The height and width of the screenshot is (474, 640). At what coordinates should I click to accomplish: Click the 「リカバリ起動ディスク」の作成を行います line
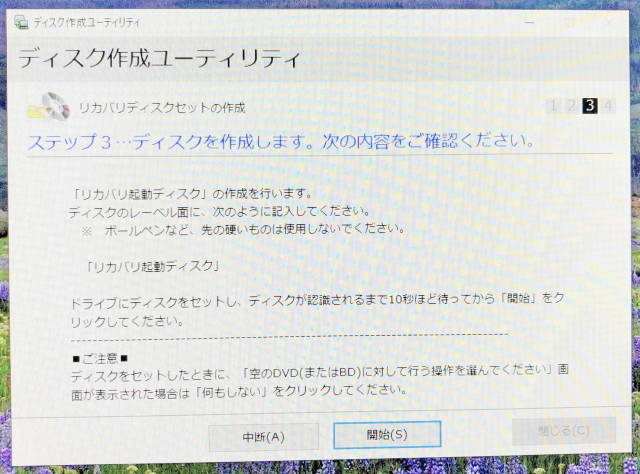178,194
